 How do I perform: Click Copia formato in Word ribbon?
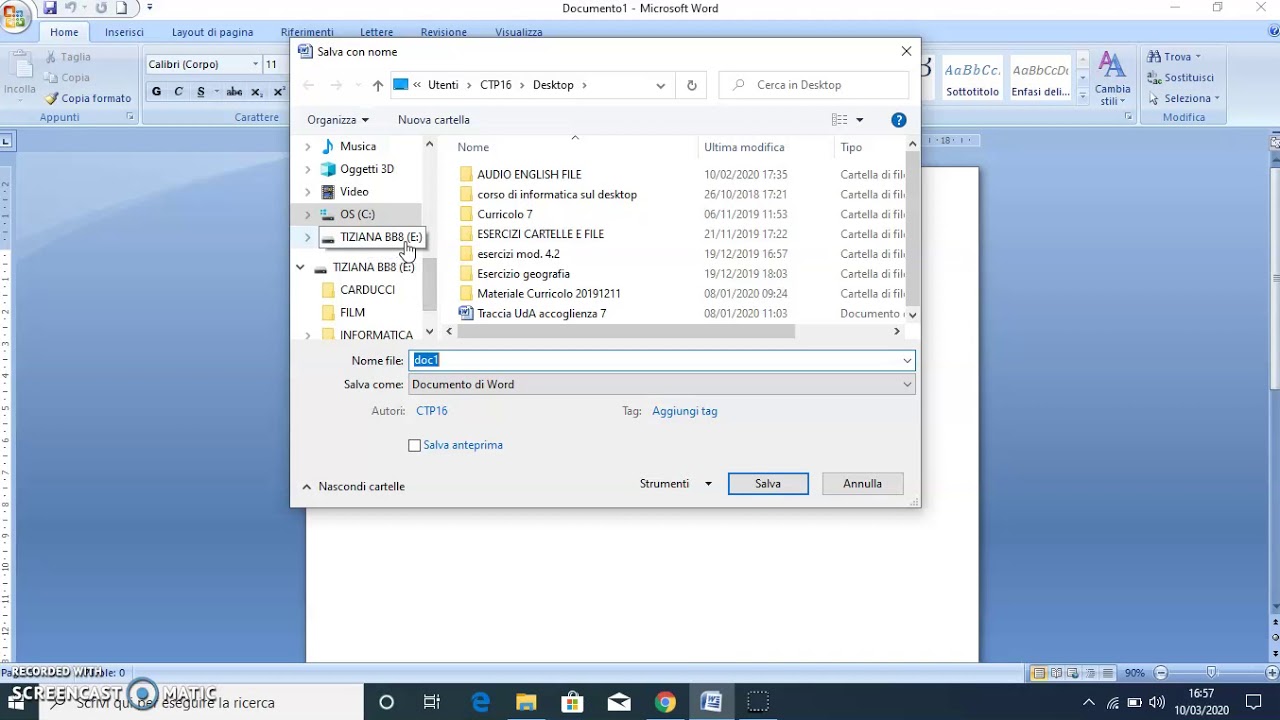coord(88,98)
